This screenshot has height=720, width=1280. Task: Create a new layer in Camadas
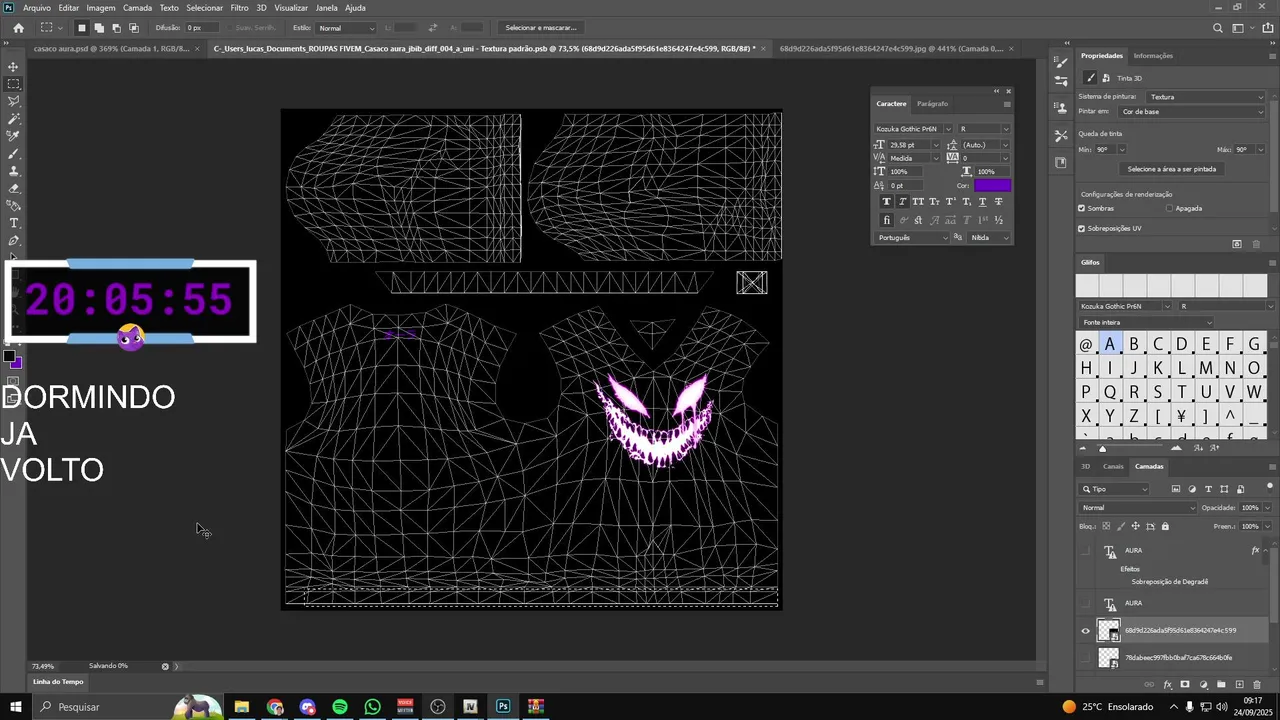[1239, 685]
